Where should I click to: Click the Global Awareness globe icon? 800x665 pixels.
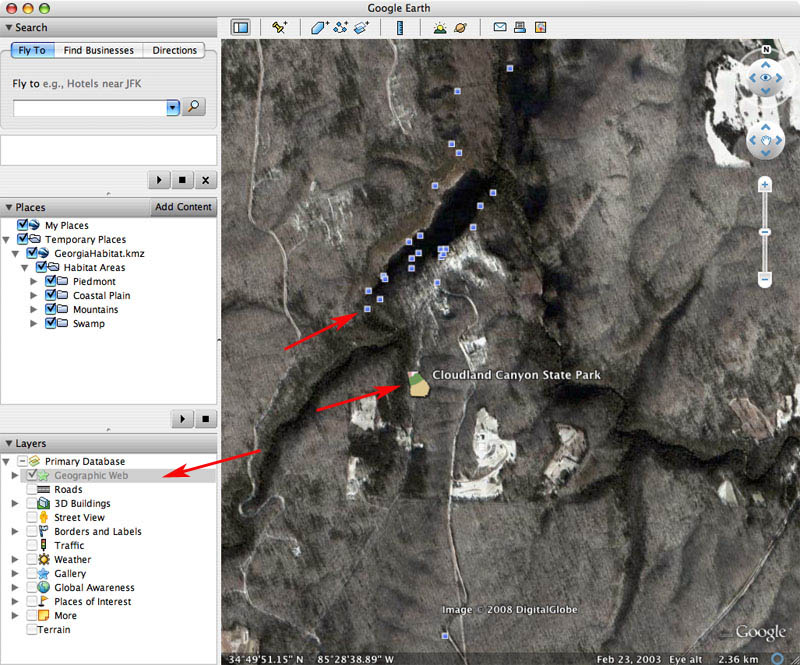(x=44, y=587)
